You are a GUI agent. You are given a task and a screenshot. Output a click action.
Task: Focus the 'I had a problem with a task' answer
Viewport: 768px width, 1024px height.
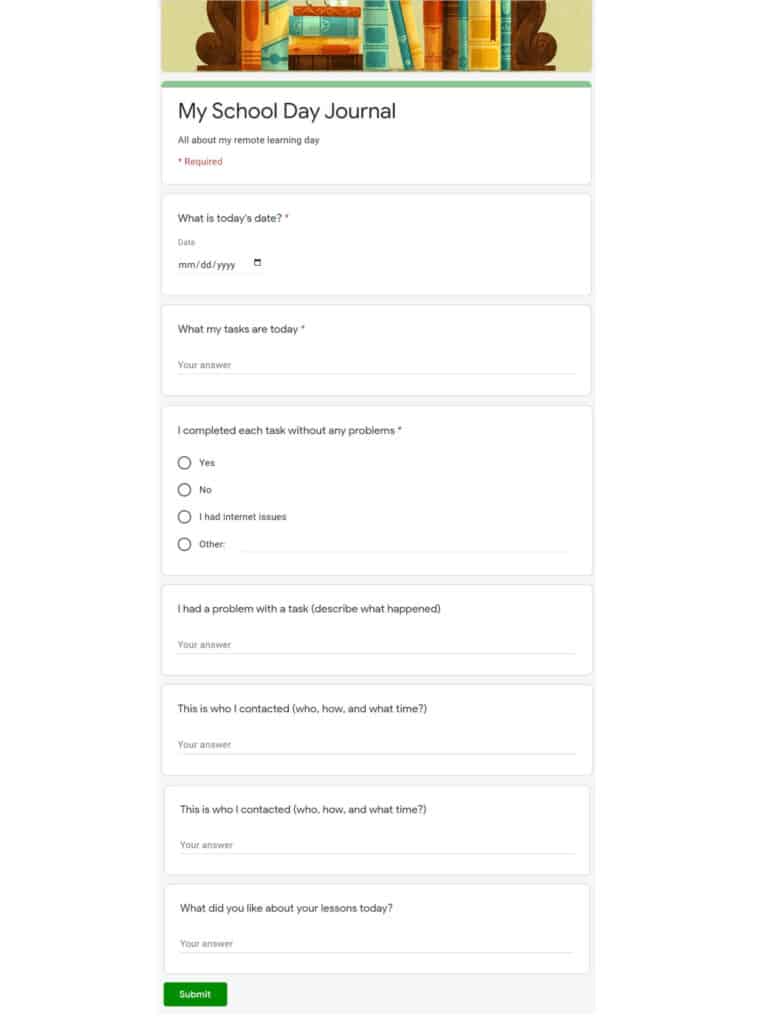(x=376, y=645)
